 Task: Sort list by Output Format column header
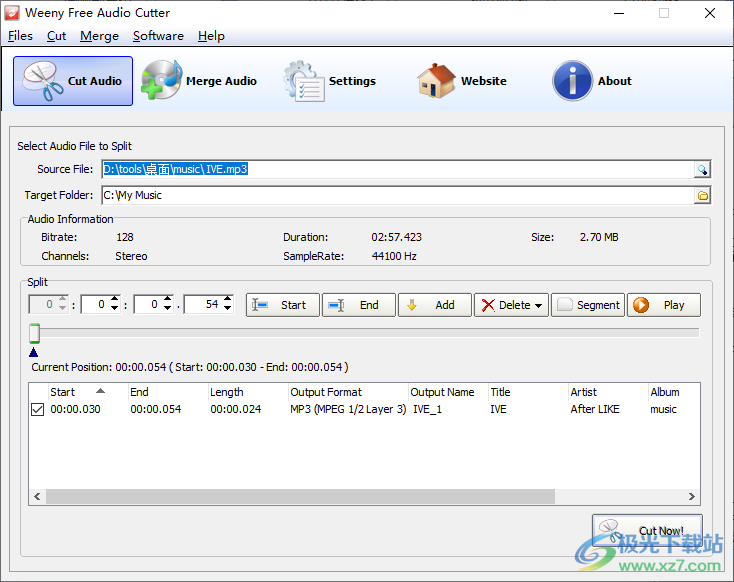tap(348, 392)
